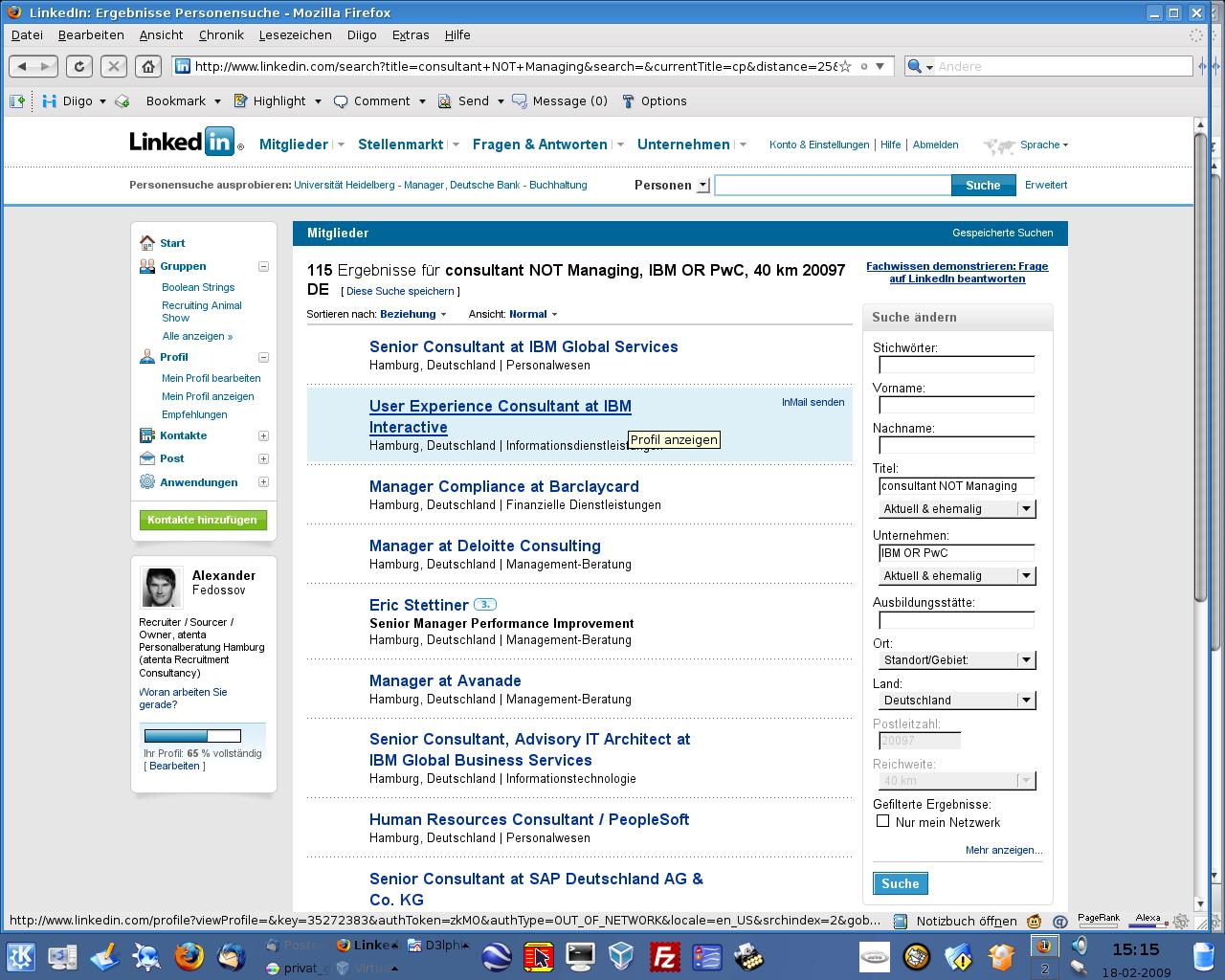Screen dimensions: 1225x980
Task: Click the Stichwörter input field
Action: pos(957,365)
